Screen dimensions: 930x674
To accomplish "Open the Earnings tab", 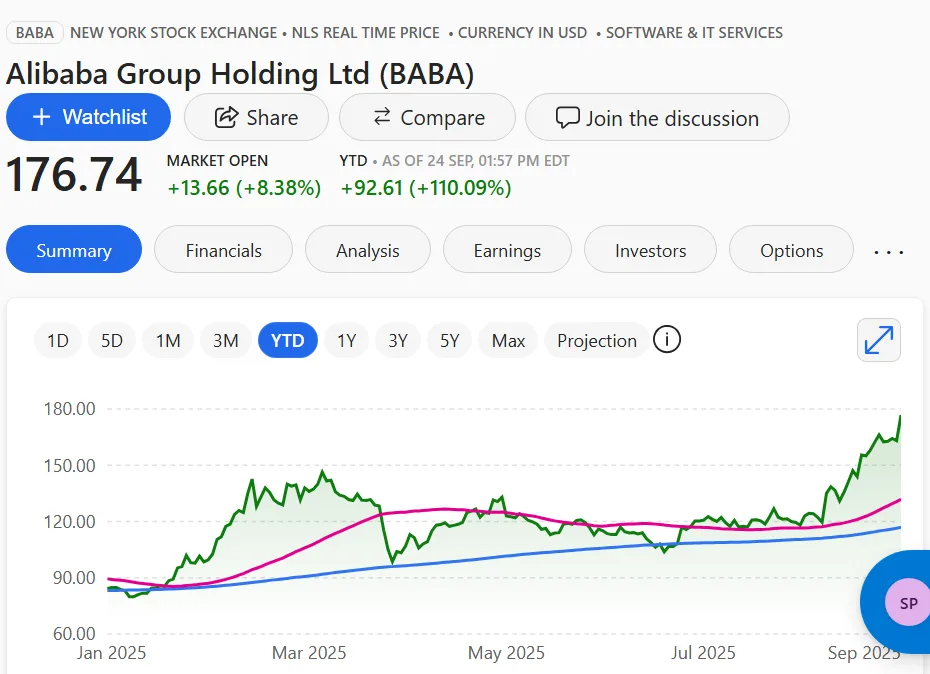I will point(507,249).
